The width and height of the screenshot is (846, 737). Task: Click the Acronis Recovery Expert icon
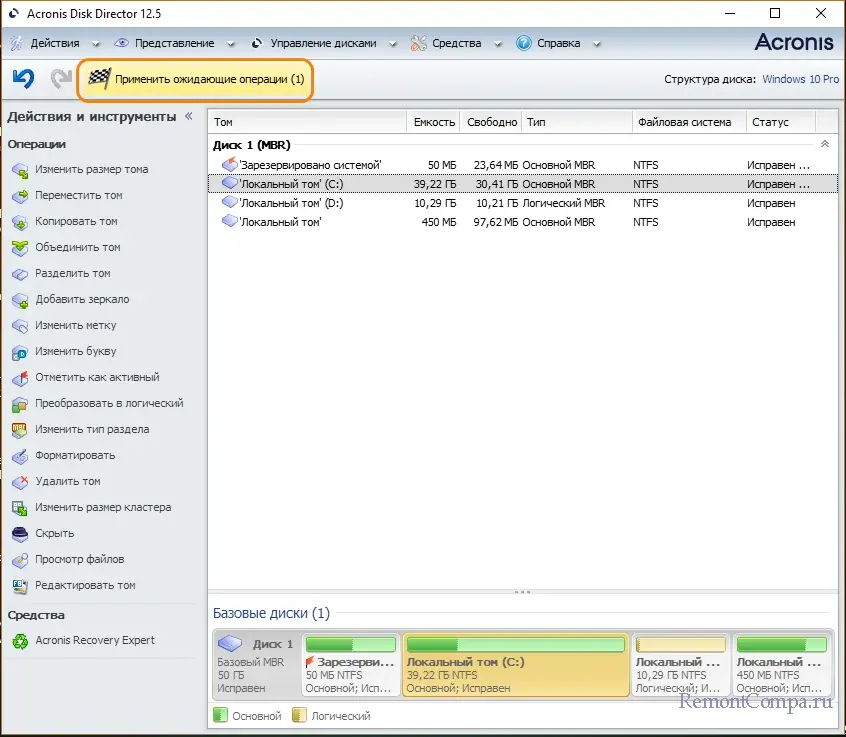pos(20,641)
